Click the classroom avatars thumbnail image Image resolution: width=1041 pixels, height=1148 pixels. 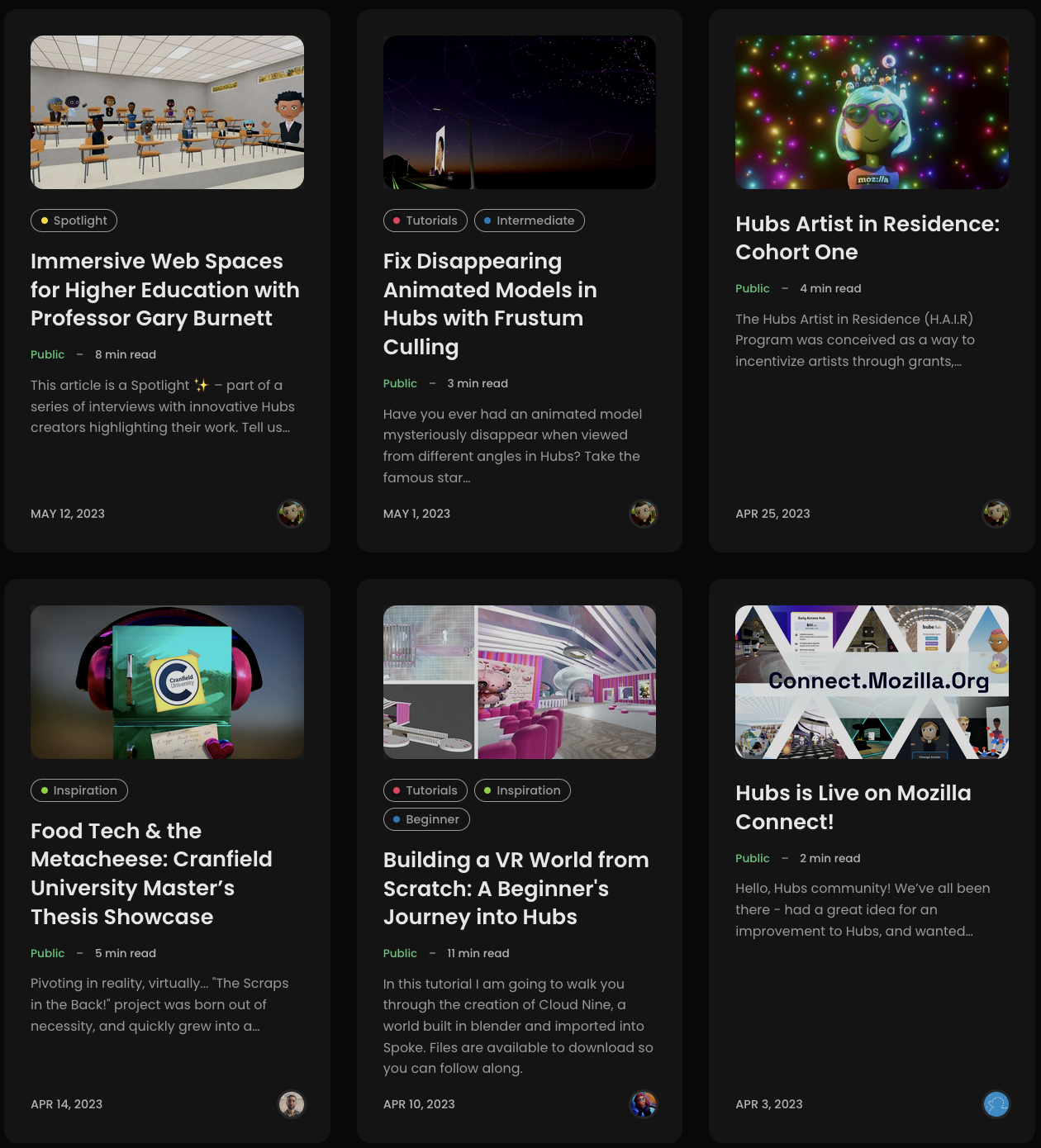pos(167,112)
